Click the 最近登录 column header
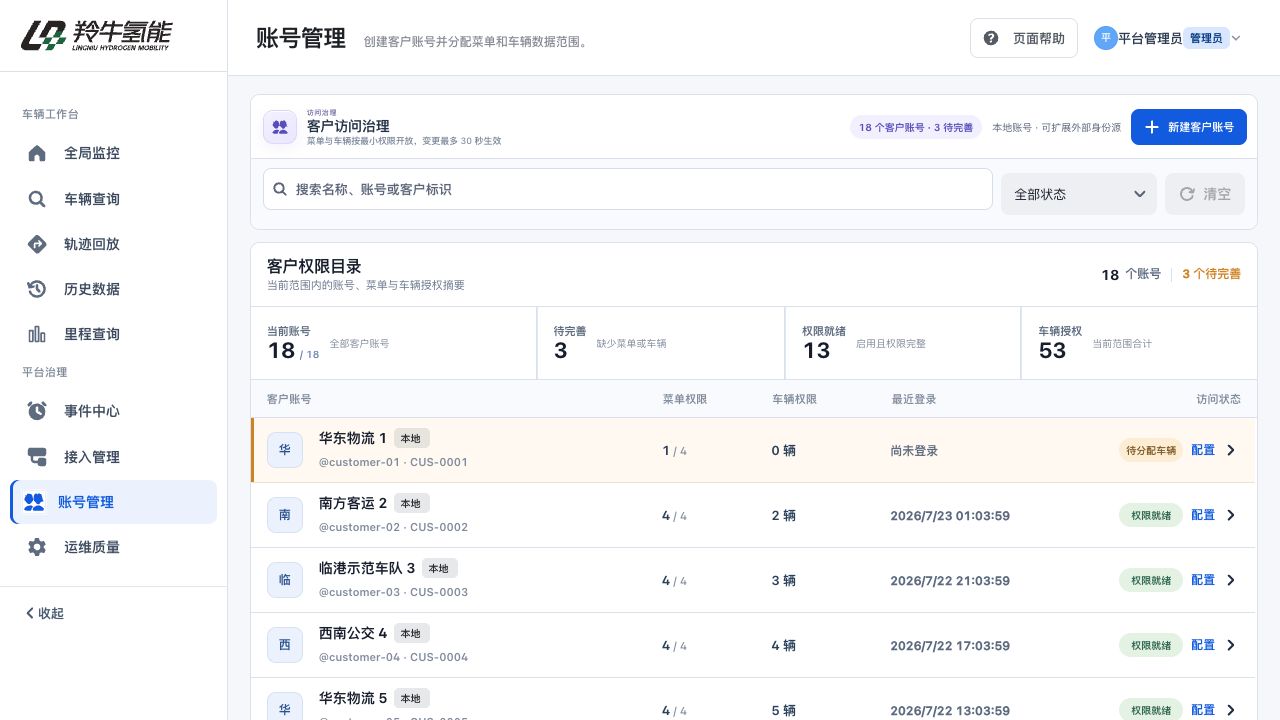 click(914, 399)
